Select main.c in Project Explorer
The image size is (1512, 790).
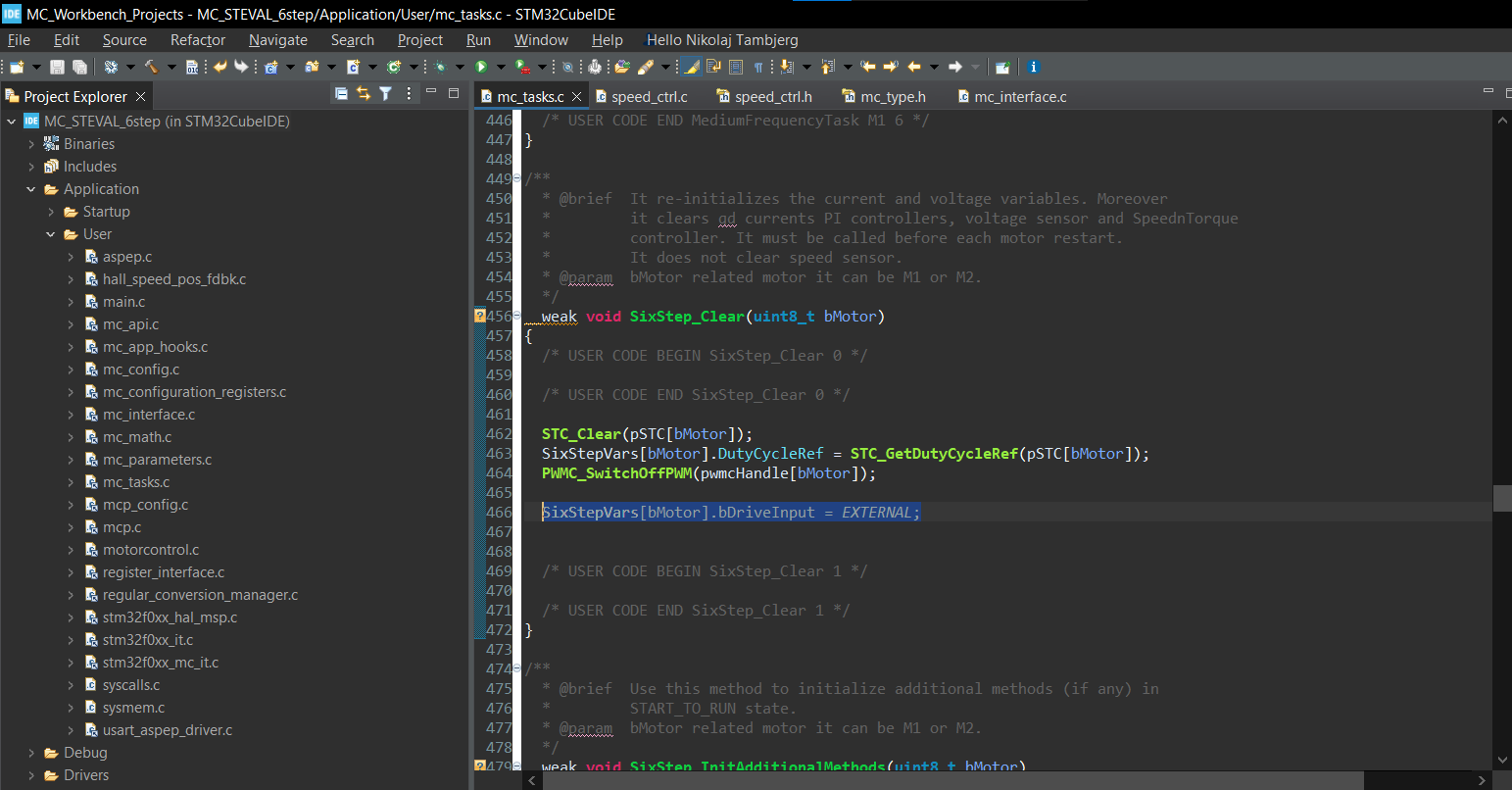point(123,302)
